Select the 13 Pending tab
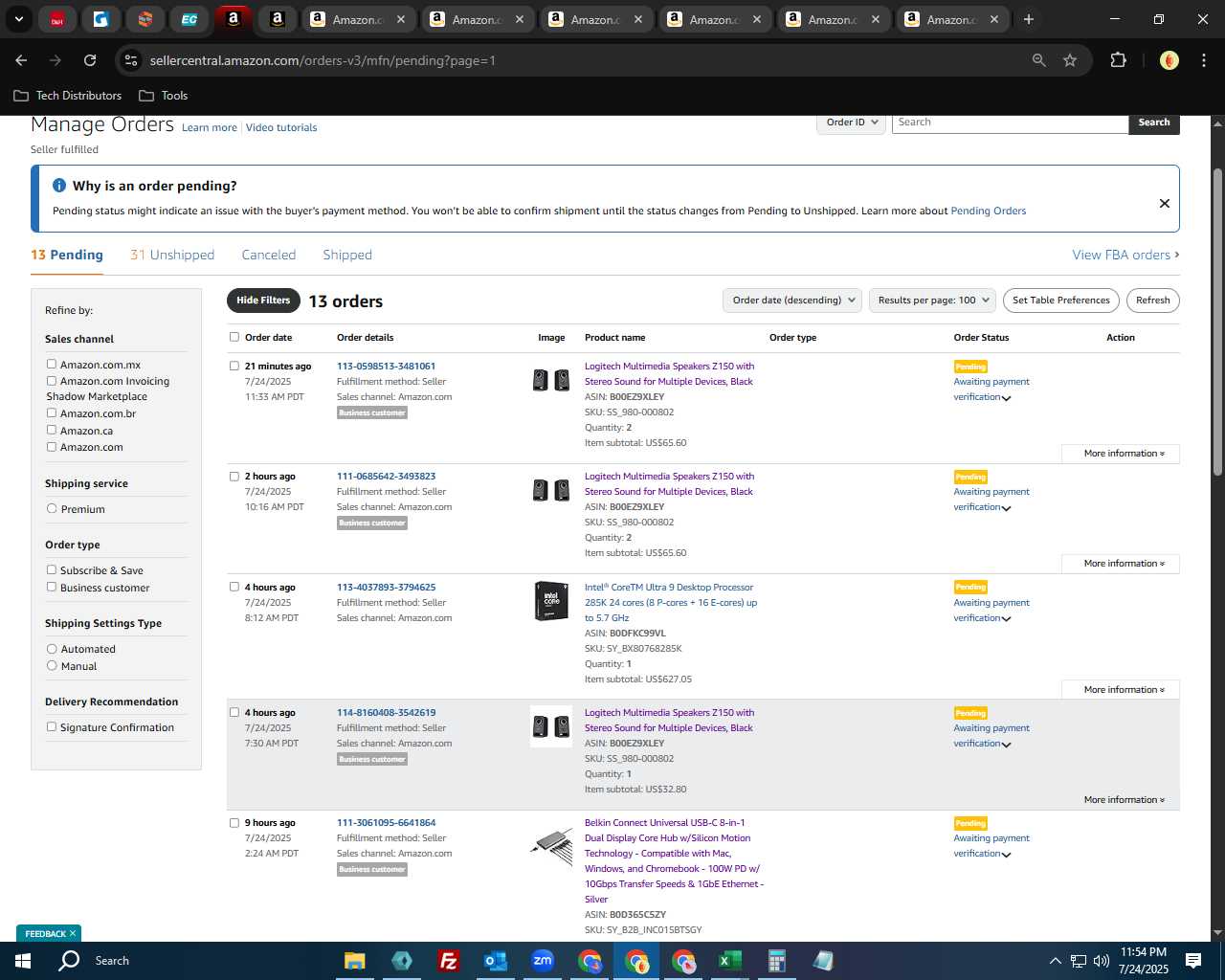The height and width of the screenshot is (980, 1225). tap(67, 255)
